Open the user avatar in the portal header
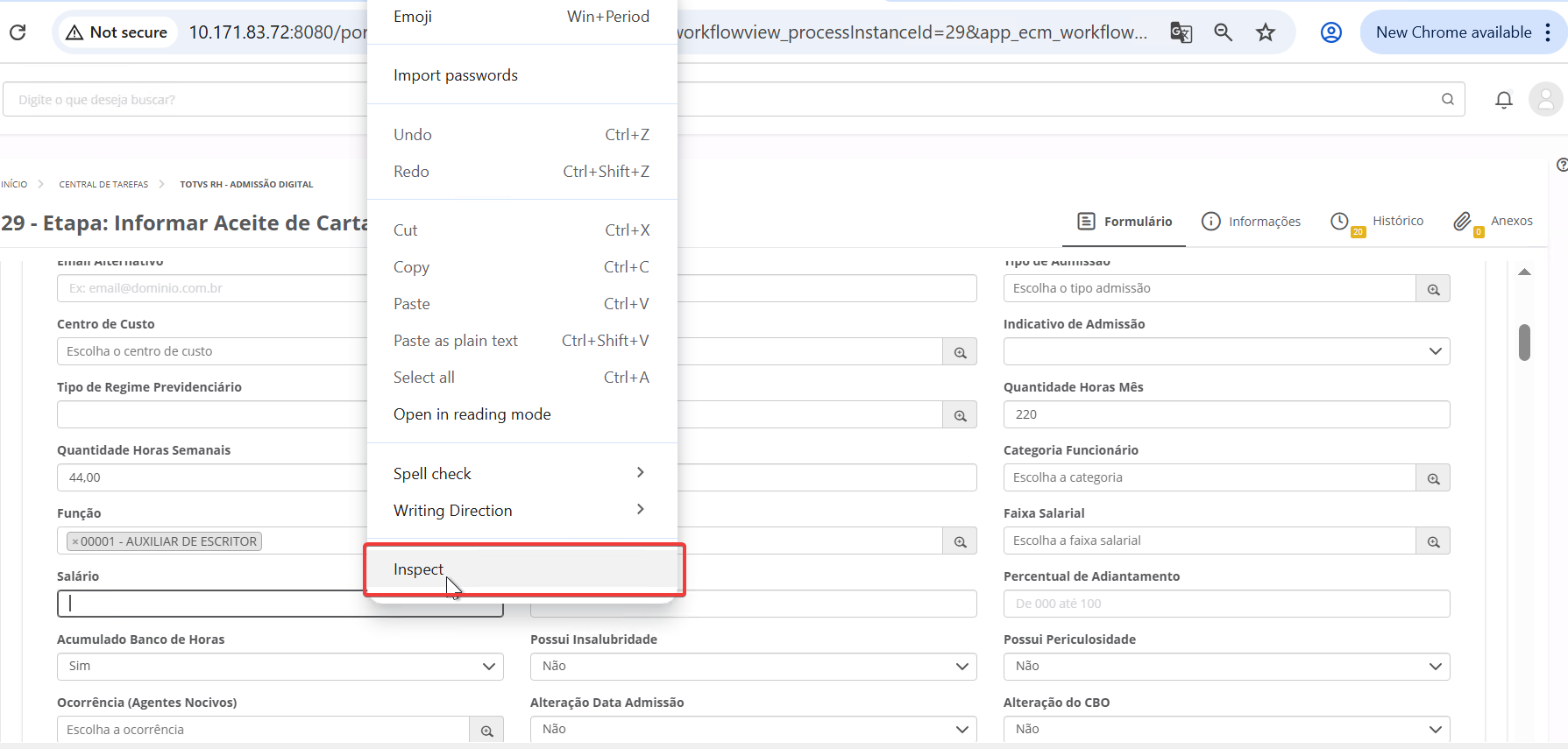Image resolution: width=1568 pixels, height=749 pixels. (1545, 99)
